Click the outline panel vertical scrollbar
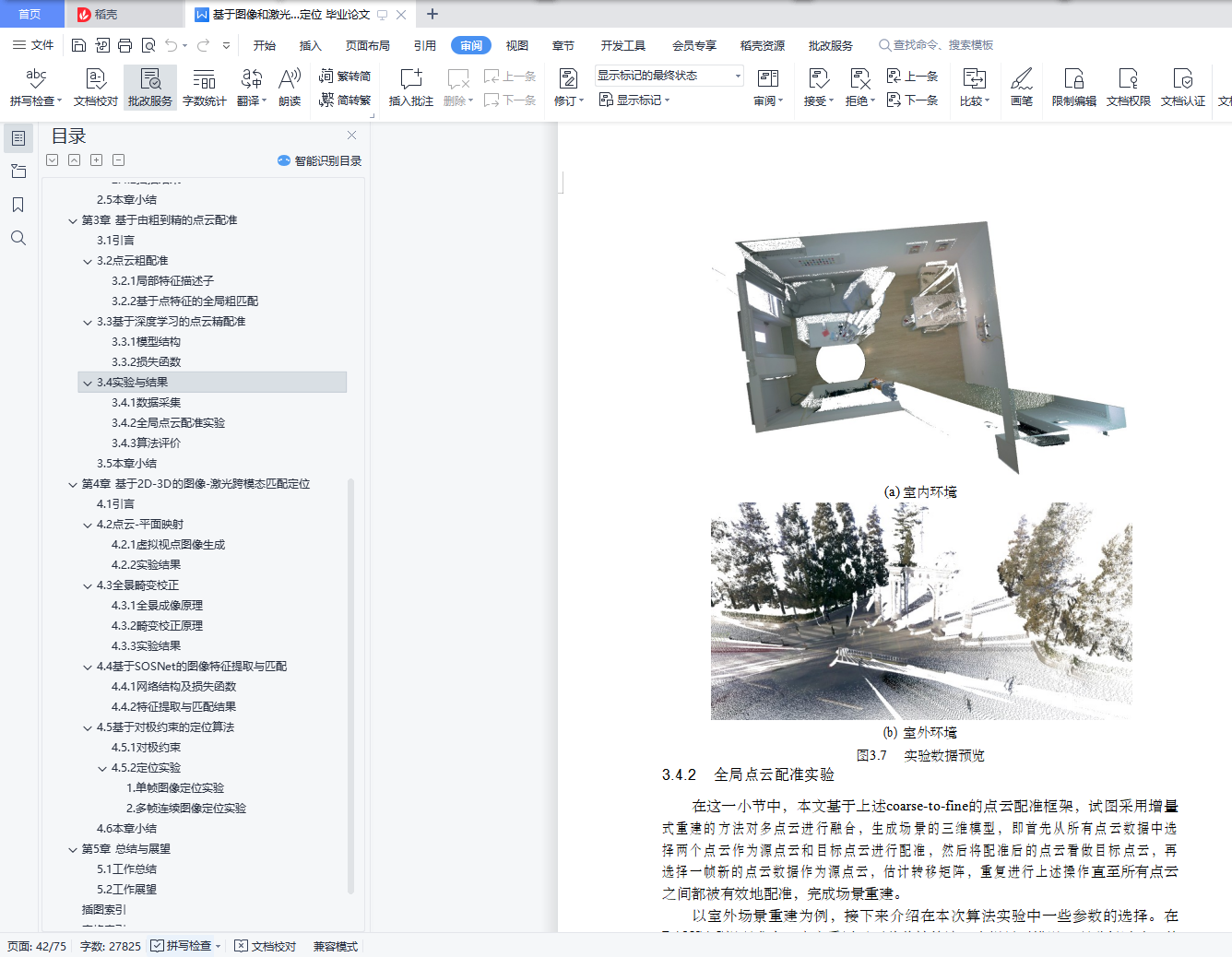 [350, 686]
